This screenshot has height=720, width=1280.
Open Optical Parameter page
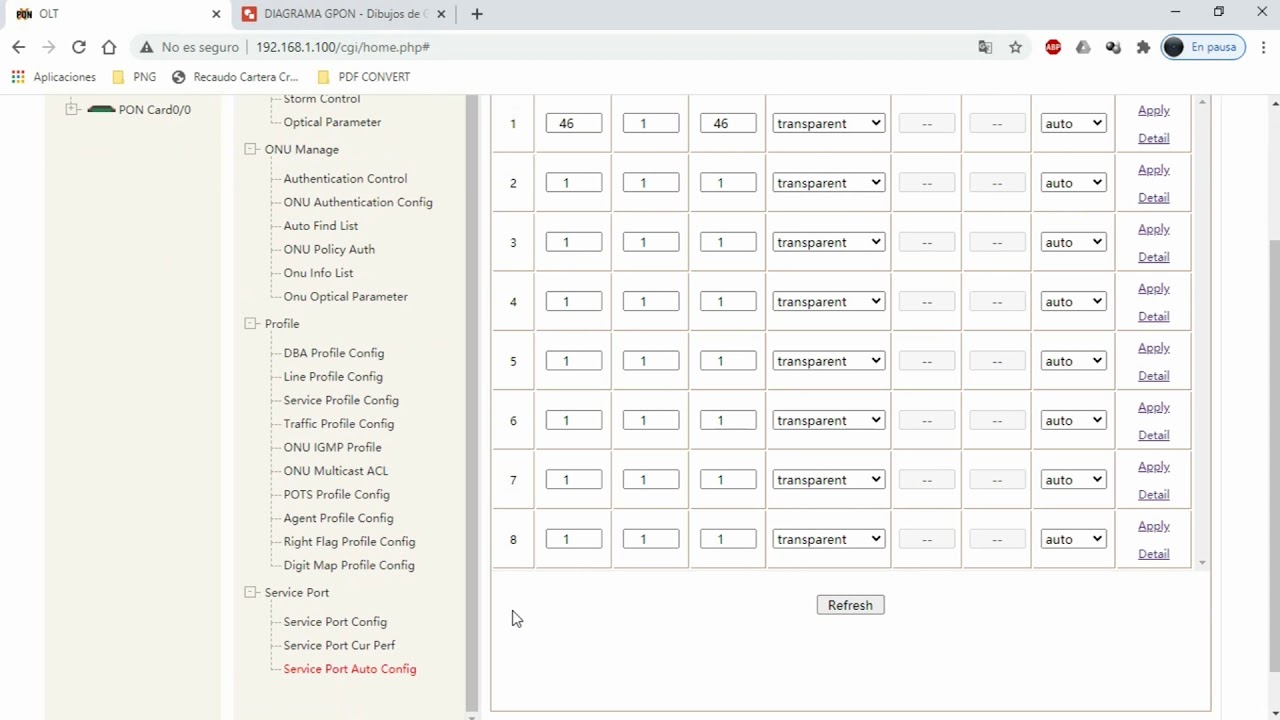[332, 122]
